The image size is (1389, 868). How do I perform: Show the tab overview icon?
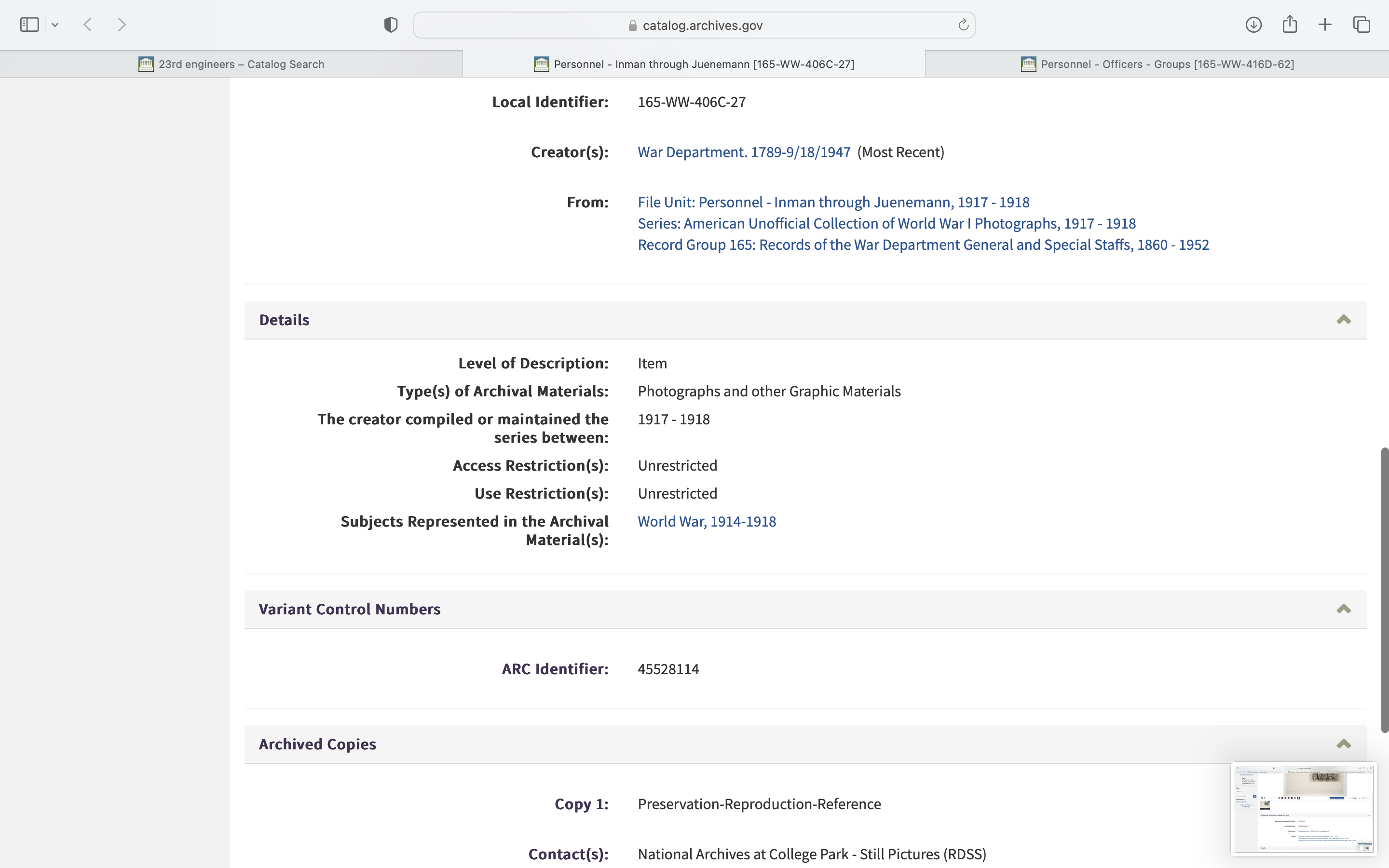coord(1362,25)
